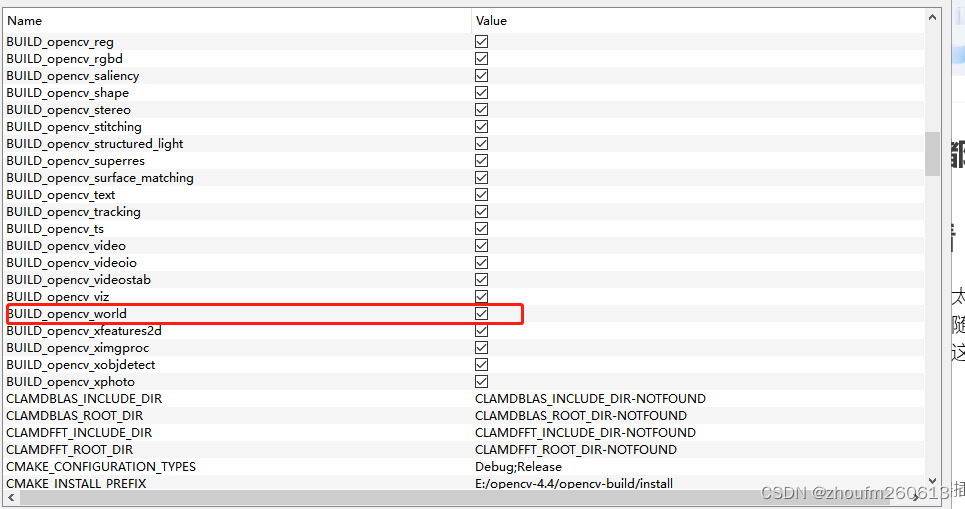Uncheck BUILD_opencv_superres value
Screen dimensions: 965x509
(481, 161)
